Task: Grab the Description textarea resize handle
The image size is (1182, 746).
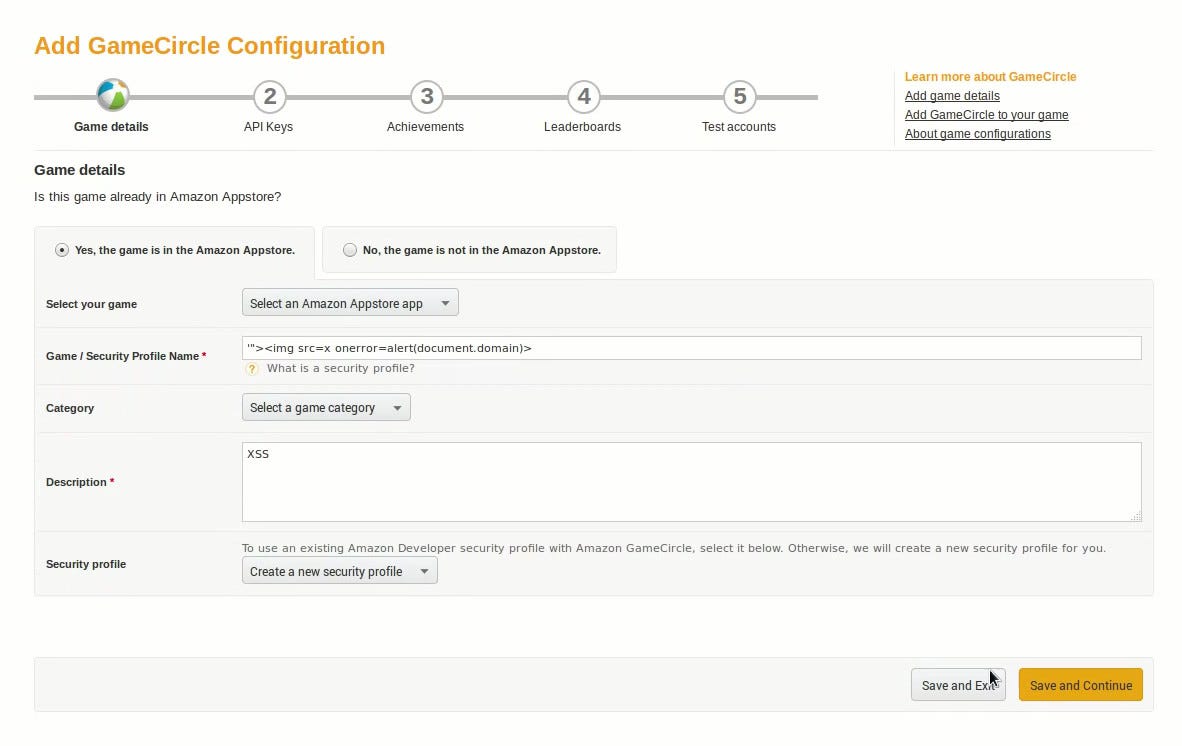Action: (x=1136, y=517)
